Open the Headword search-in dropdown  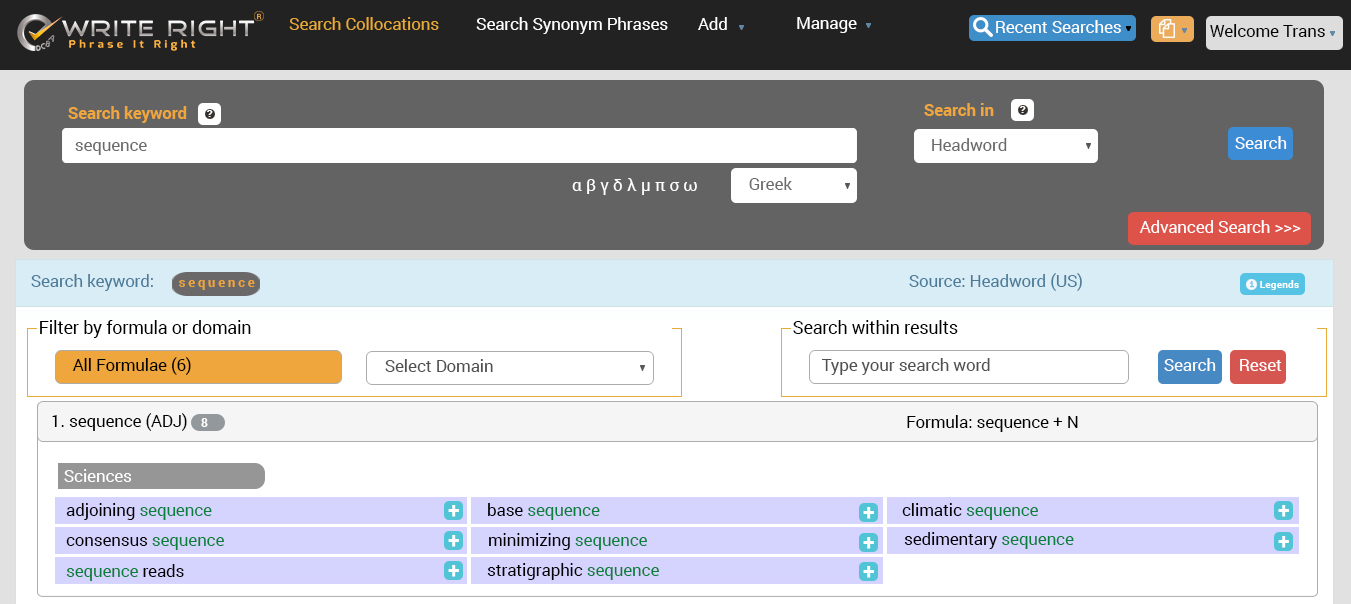click(x=1005, y=146)
